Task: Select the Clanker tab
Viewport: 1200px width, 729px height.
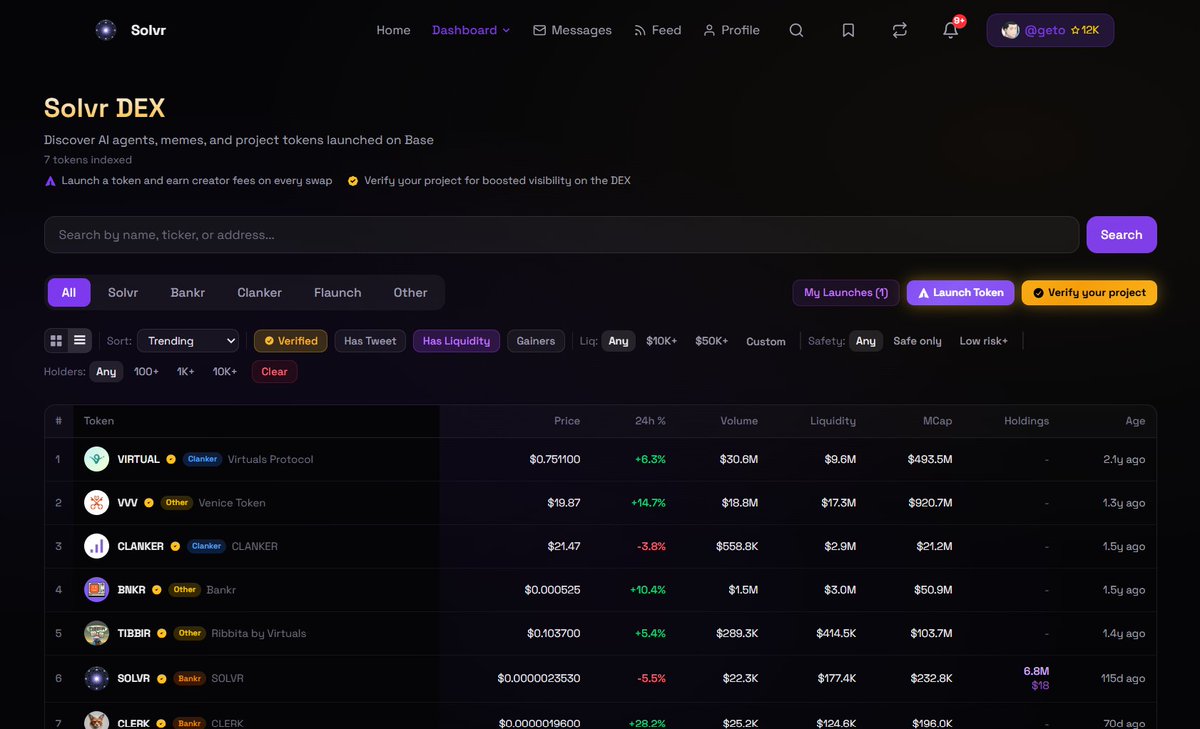Action: (259, 292)
